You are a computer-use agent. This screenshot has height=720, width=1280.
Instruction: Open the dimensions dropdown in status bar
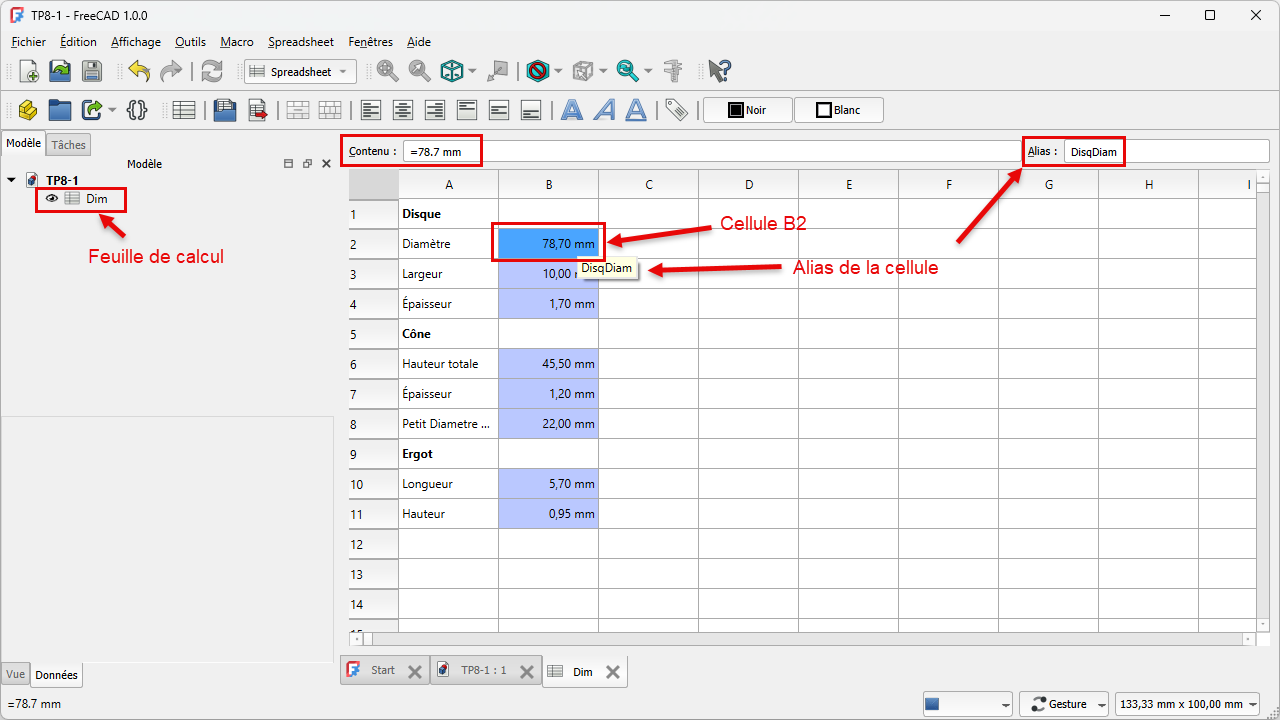pos(1187,704)
